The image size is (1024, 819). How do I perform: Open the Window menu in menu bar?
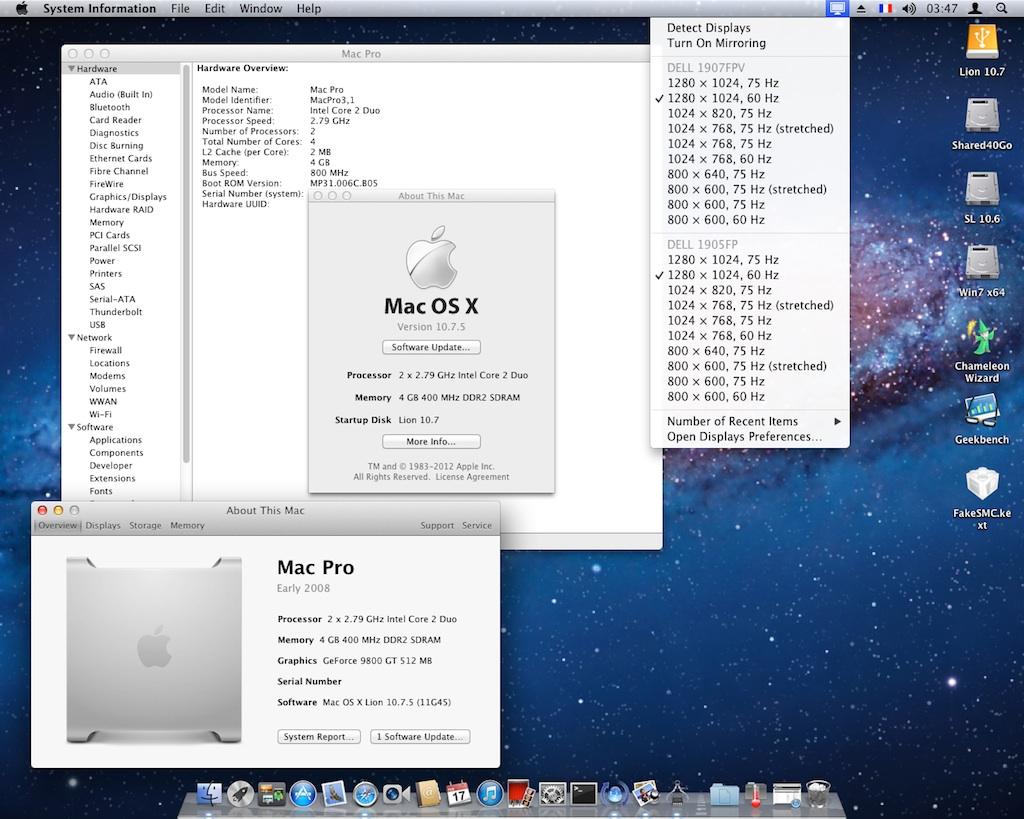coord(260,8)
